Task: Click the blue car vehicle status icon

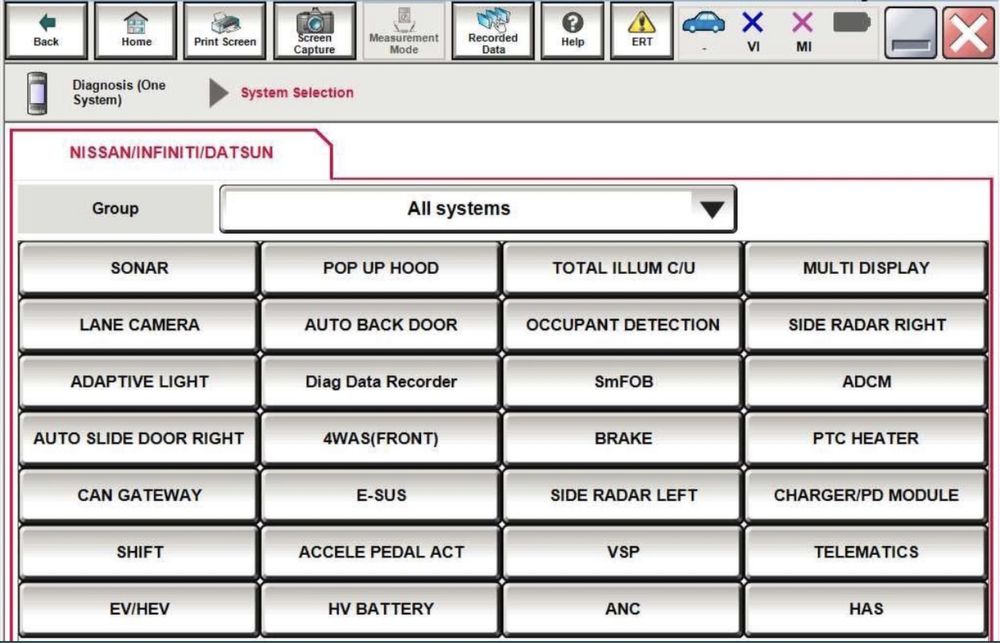Action: [703, 24]
